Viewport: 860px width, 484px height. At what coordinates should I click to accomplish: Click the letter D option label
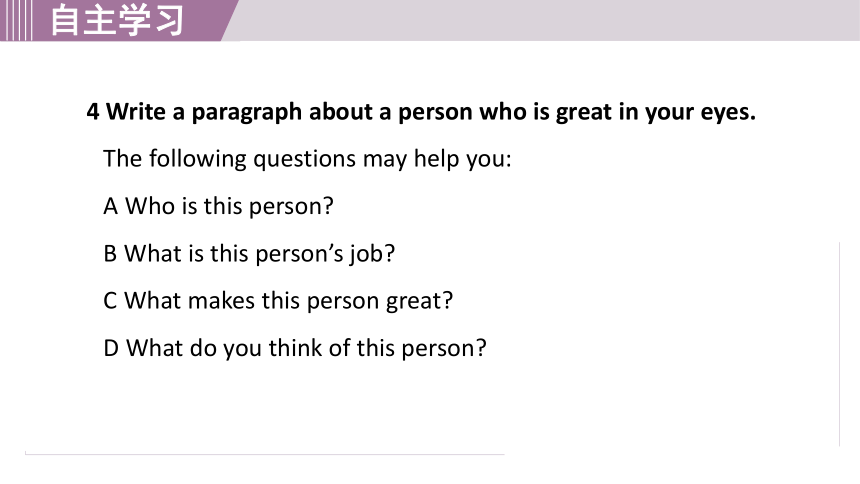point(111,348)
